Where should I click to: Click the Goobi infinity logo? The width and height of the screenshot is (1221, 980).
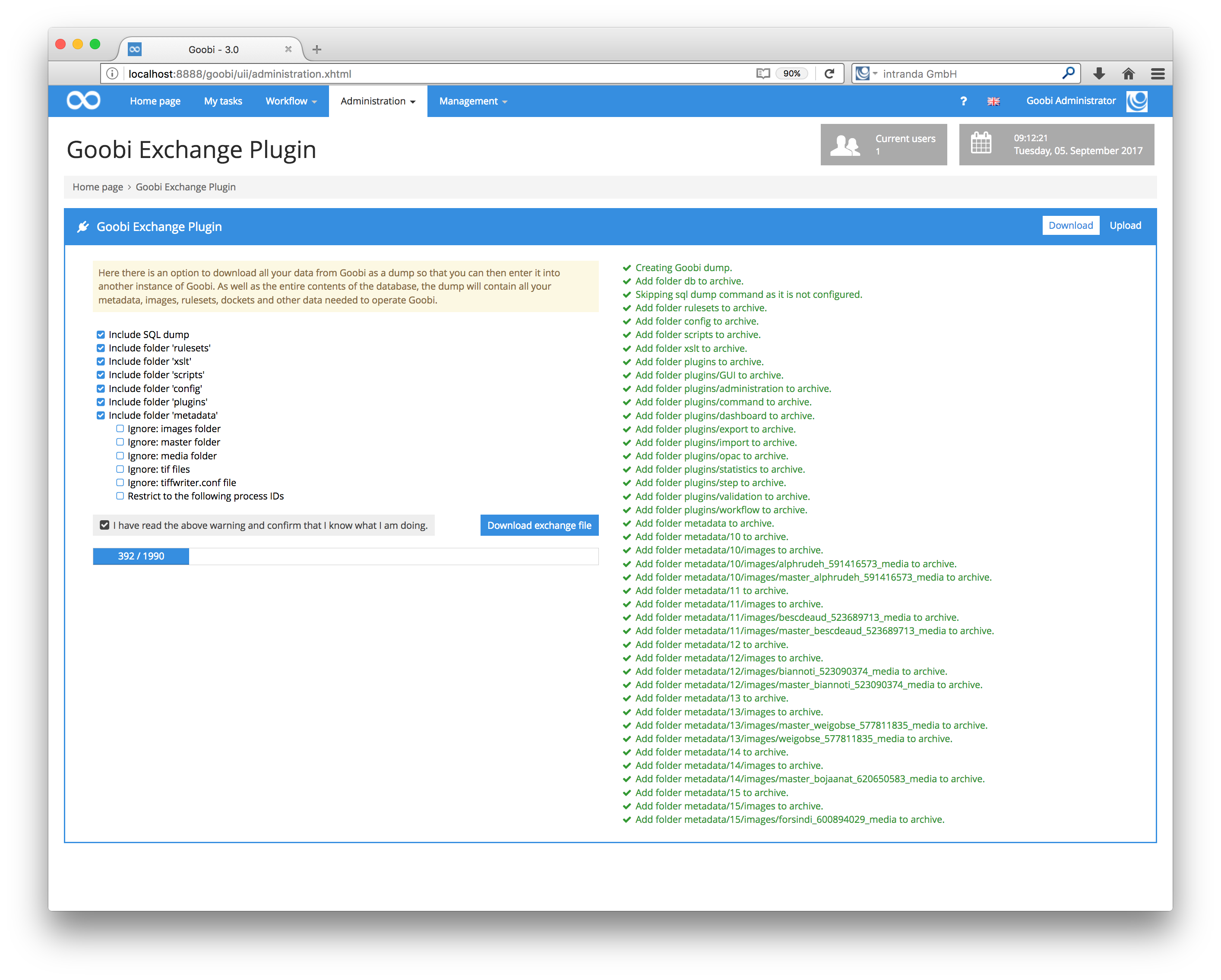tap(83, 101)
